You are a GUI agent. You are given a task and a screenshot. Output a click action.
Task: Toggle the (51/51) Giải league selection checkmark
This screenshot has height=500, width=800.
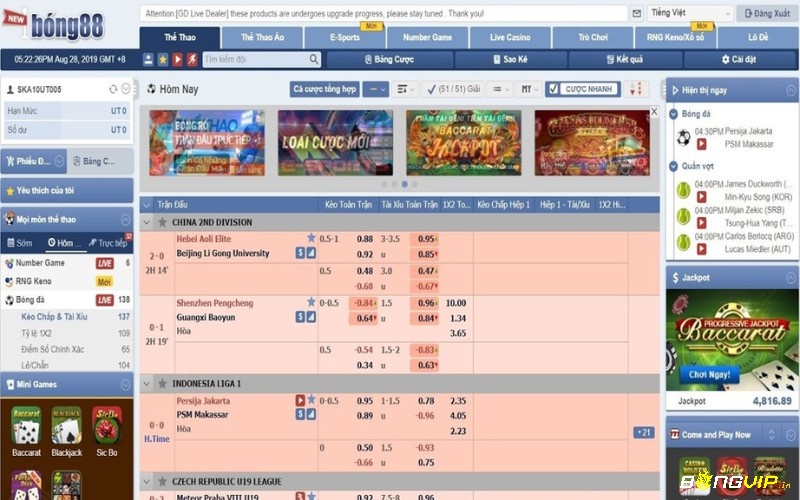430,89
